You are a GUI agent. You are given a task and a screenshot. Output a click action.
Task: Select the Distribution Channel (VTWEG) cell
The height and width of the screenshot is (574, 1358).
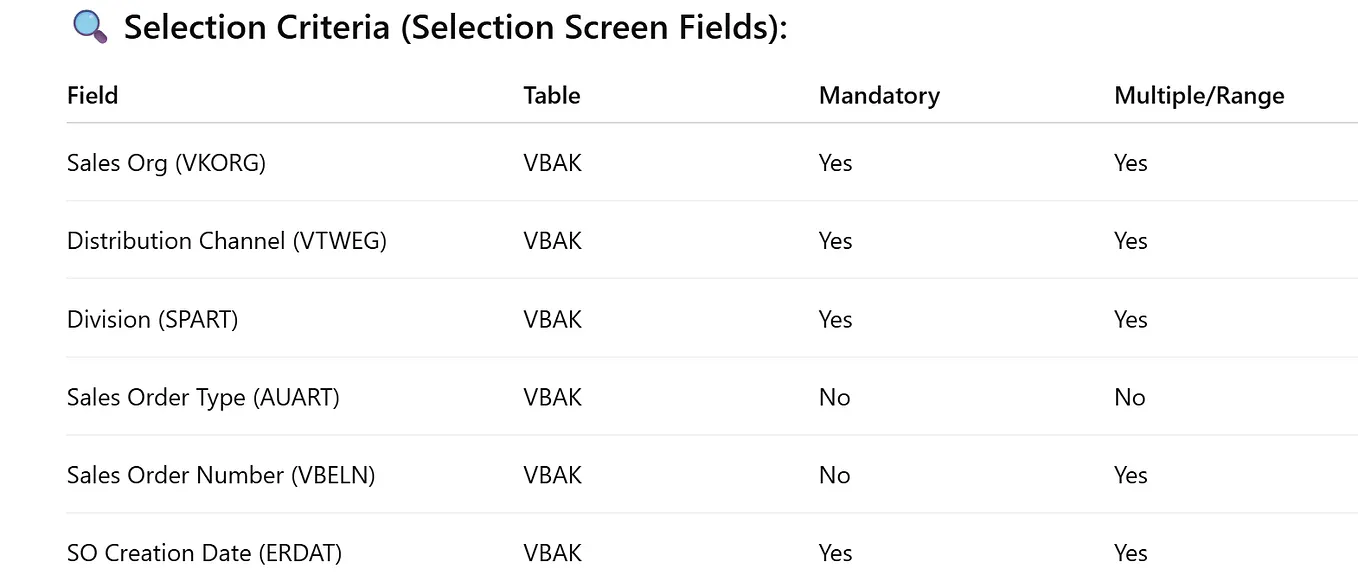226,241
